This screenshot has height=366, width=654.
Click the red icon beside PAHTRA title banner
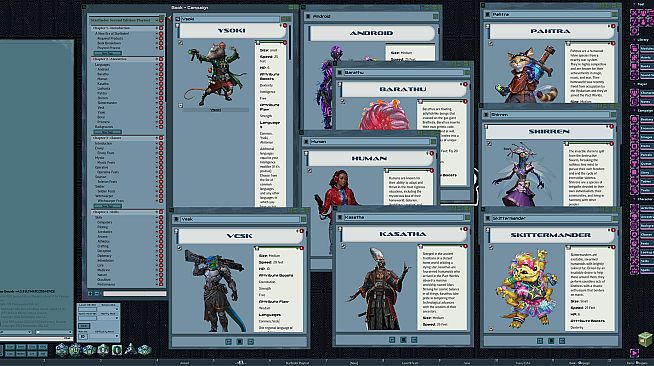pos(613,26)
